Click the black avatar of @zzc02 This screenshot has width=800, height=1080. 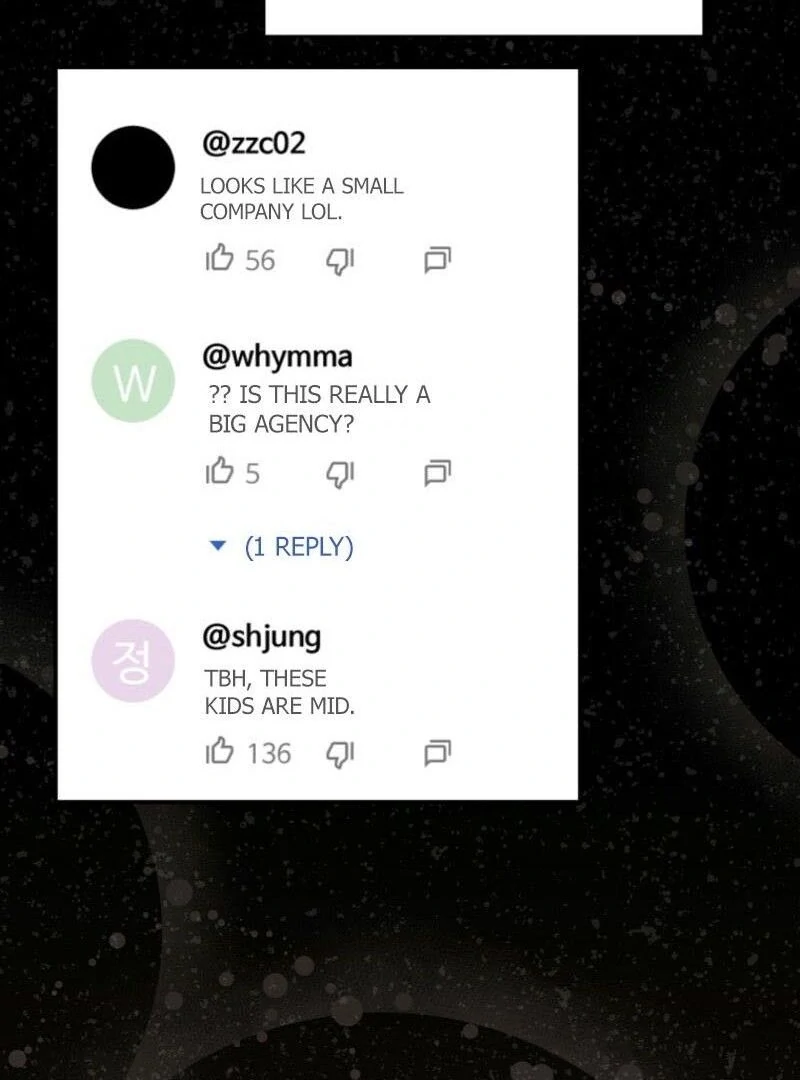[x=133, y=167]
